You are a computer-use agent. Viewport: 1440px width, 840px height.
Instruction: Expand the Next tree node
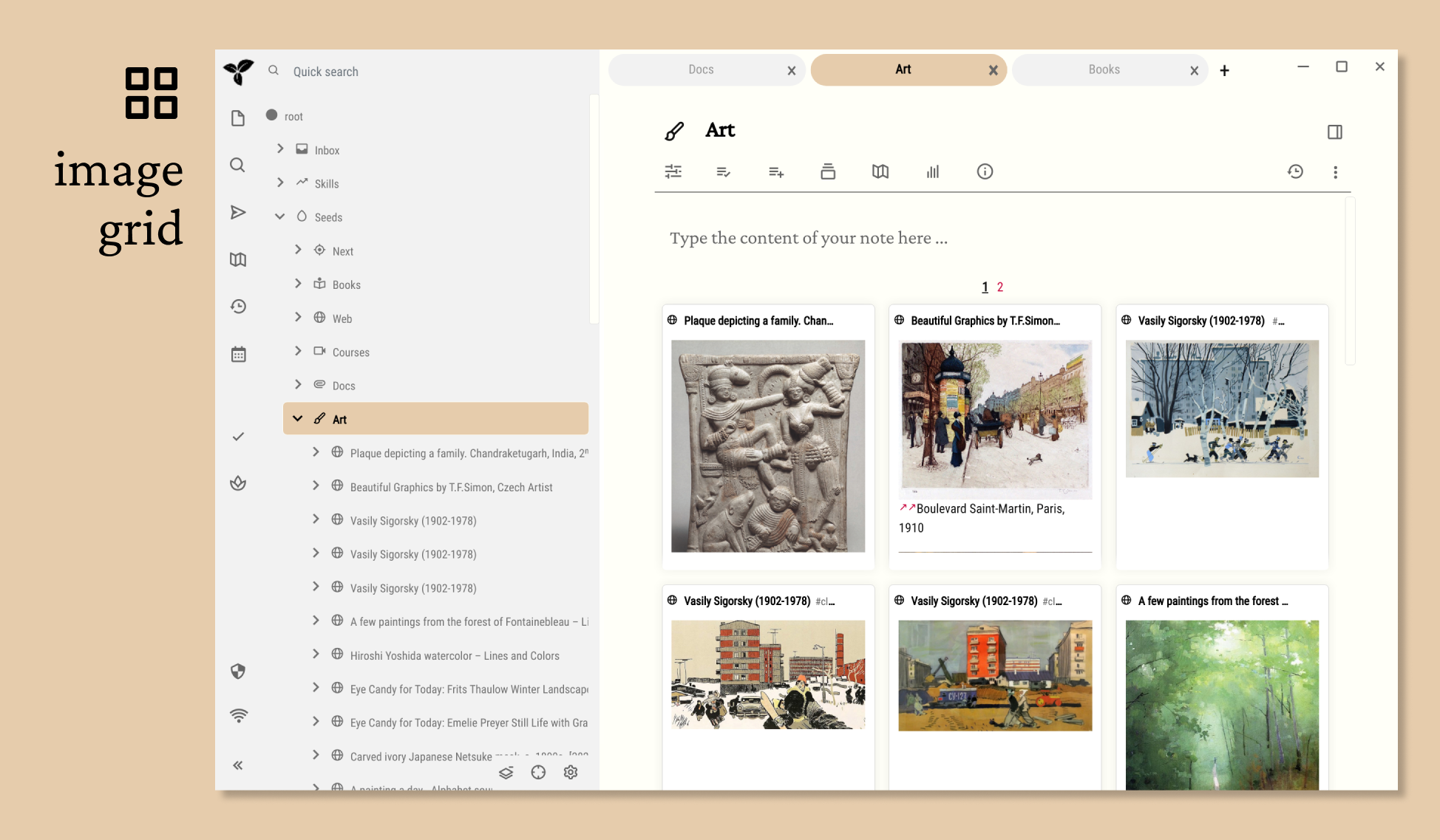coord(298,250)
